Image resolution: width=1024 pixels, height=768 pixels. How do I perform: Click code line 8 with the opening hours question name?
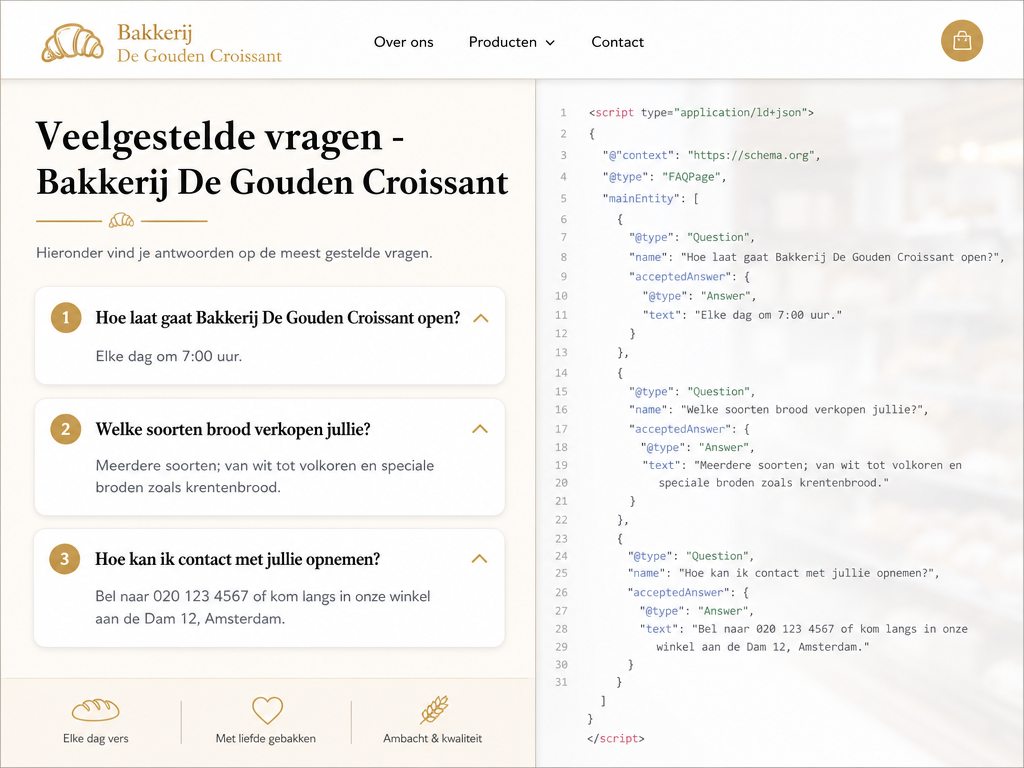(816, 257)
